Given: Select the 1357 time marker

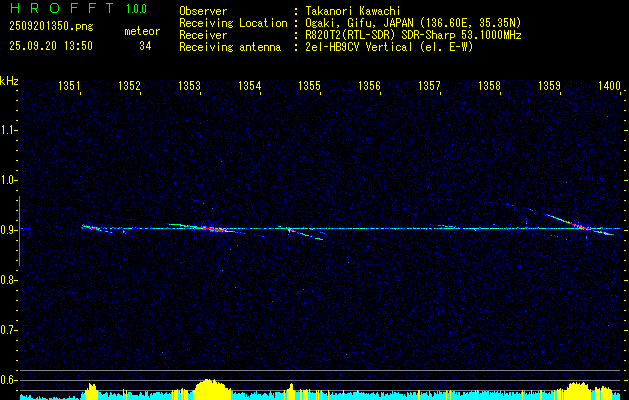Looking at the screenshot, I should [430, 87].
